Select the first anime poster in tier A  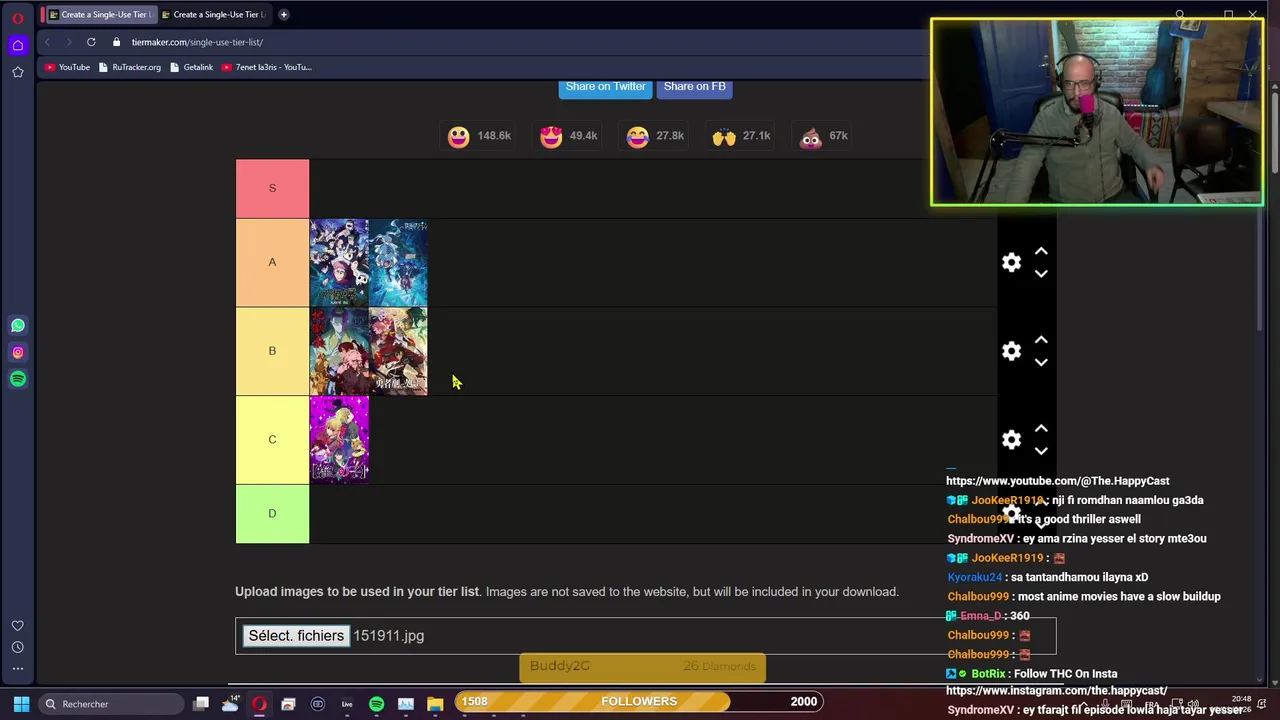coord(339,262)
